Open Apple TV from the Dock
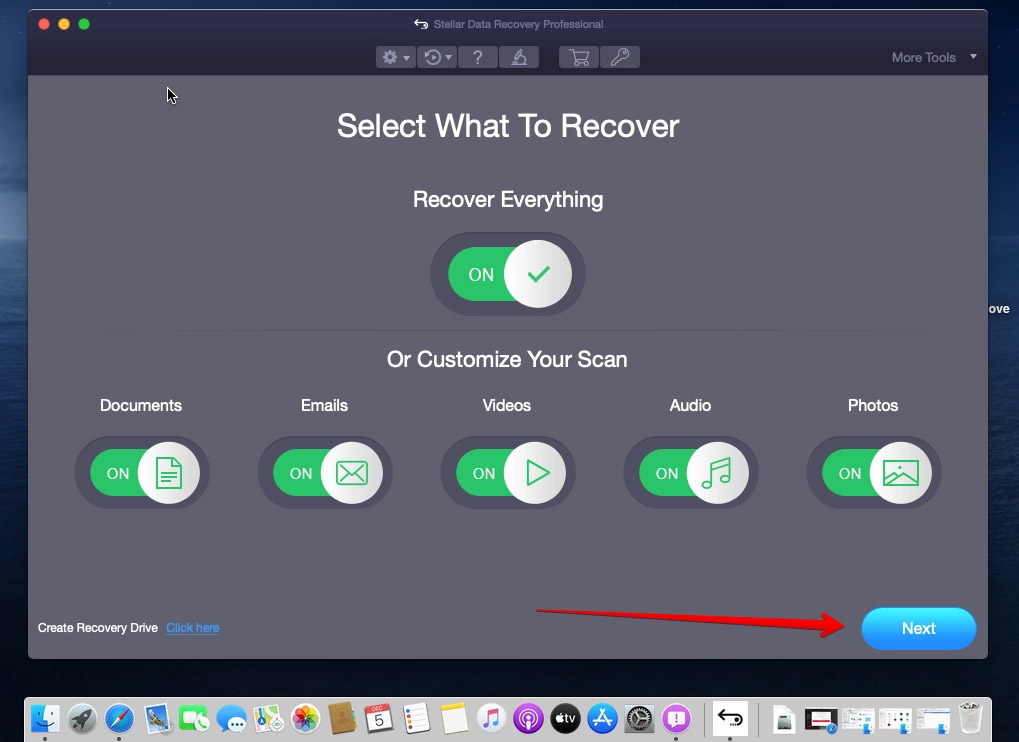Image resolution: width=1019 pixels, height=742 pixels. 565,719
